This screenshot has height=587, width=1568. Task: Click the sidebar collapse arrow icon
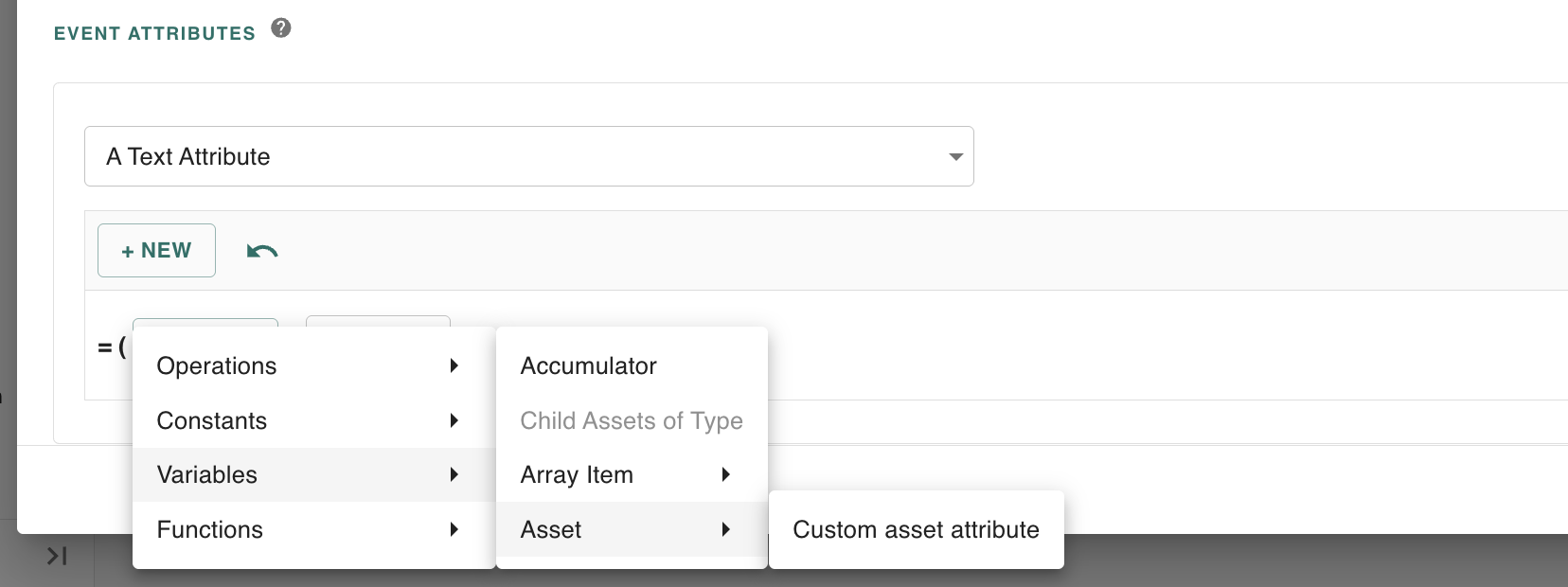point(57,556)
